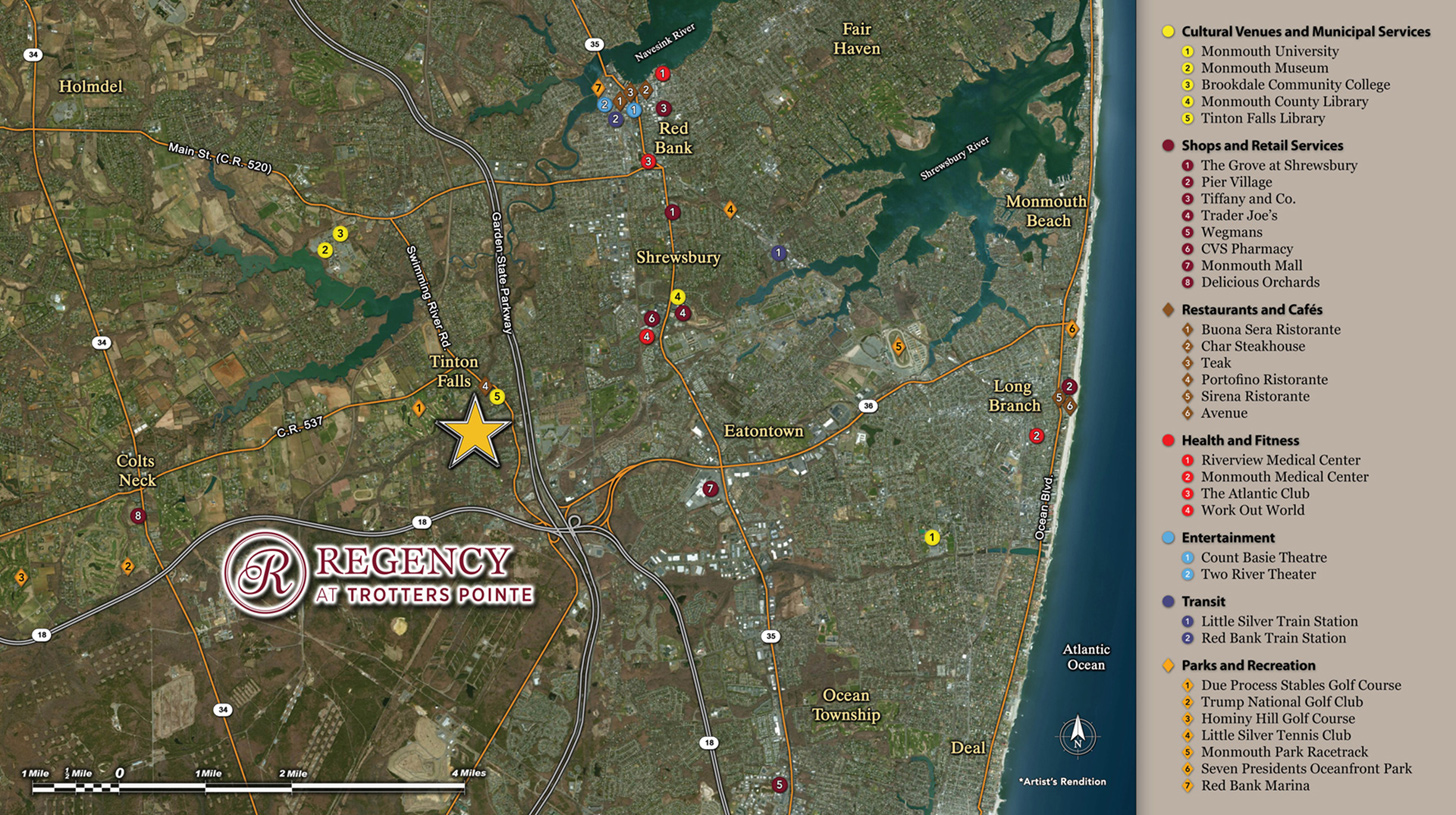The width and height of the screenshot is (1456, 815).
Task: Select the Wegmans marker in Ocean Township
Action: click(x=780, y=785)
